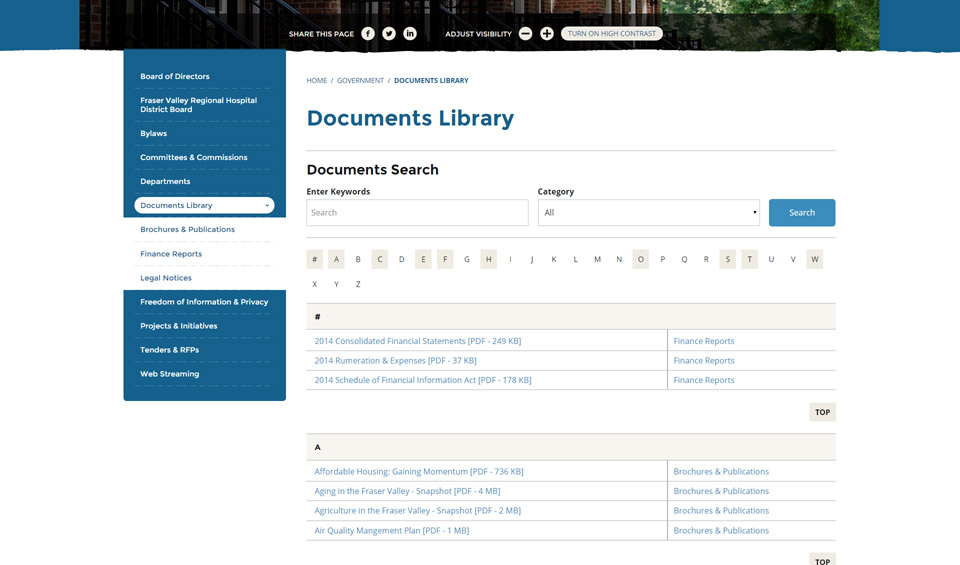Click TOP button below # section
This screenshot has width=960, height=565.
tap(822, 412)
